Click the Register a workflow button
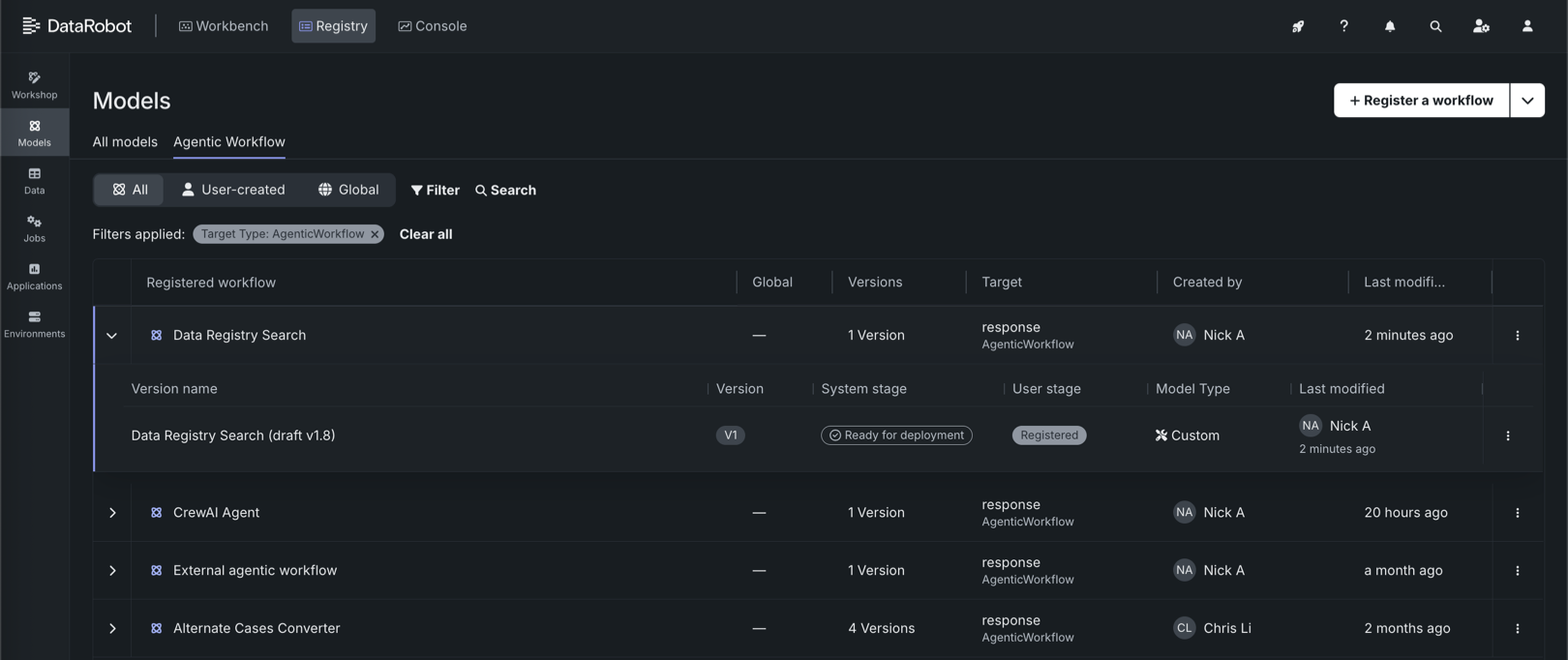 pos(1420,101)
